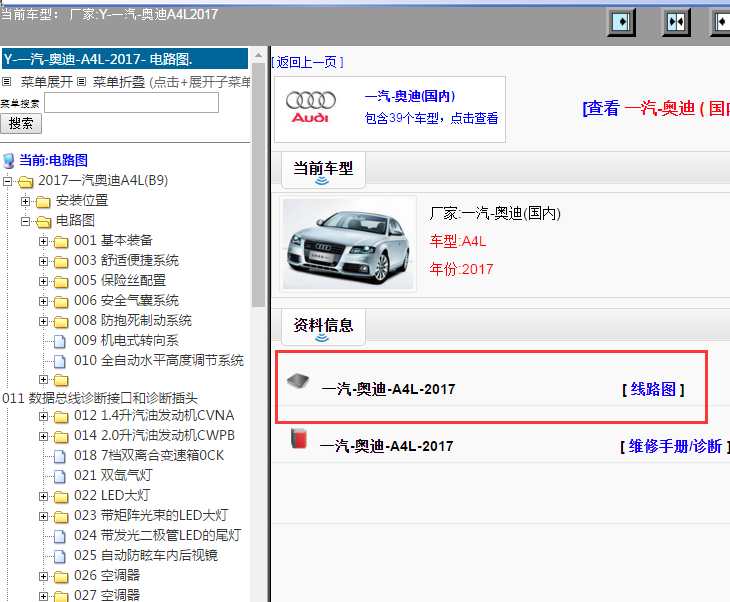Click the folder icon of 安装位置
The height and width of the screenshot is (602, 730).
pyautogui.click(x=43, y=202)
